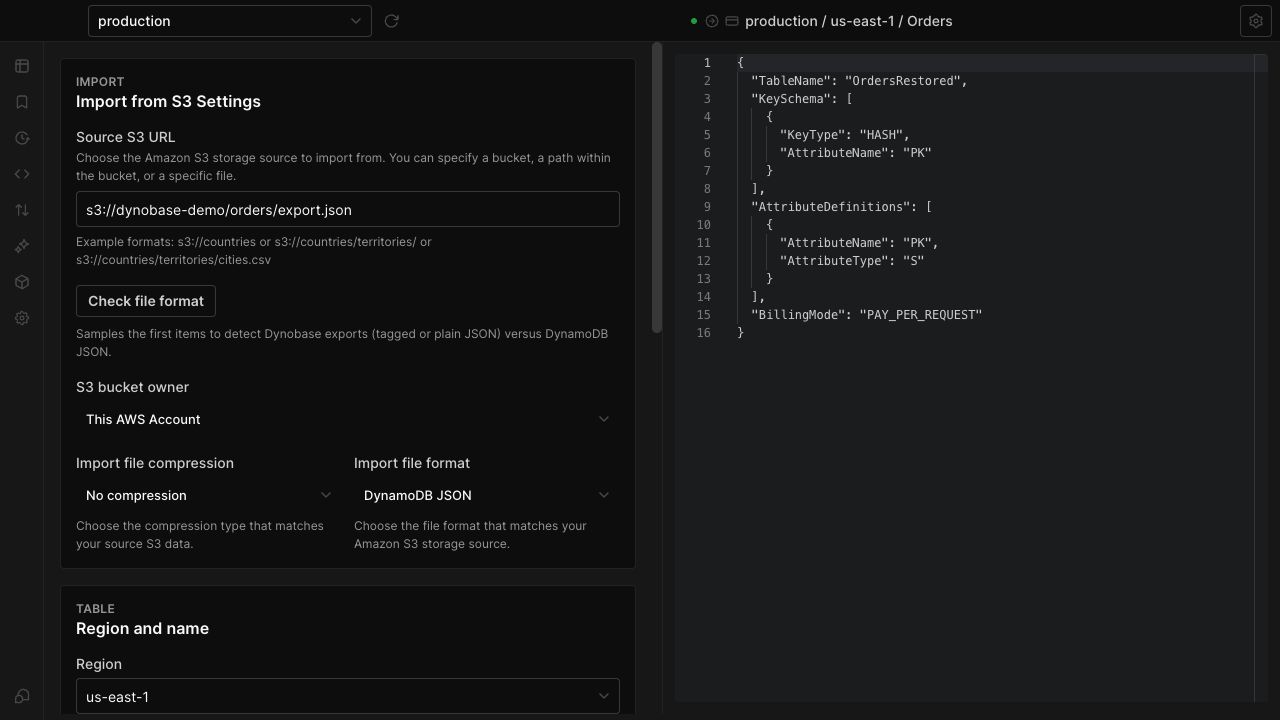Screen dimensions: 1280x720
Task: Open the sparkles AI sidebar icon
Action: [22, 246]
